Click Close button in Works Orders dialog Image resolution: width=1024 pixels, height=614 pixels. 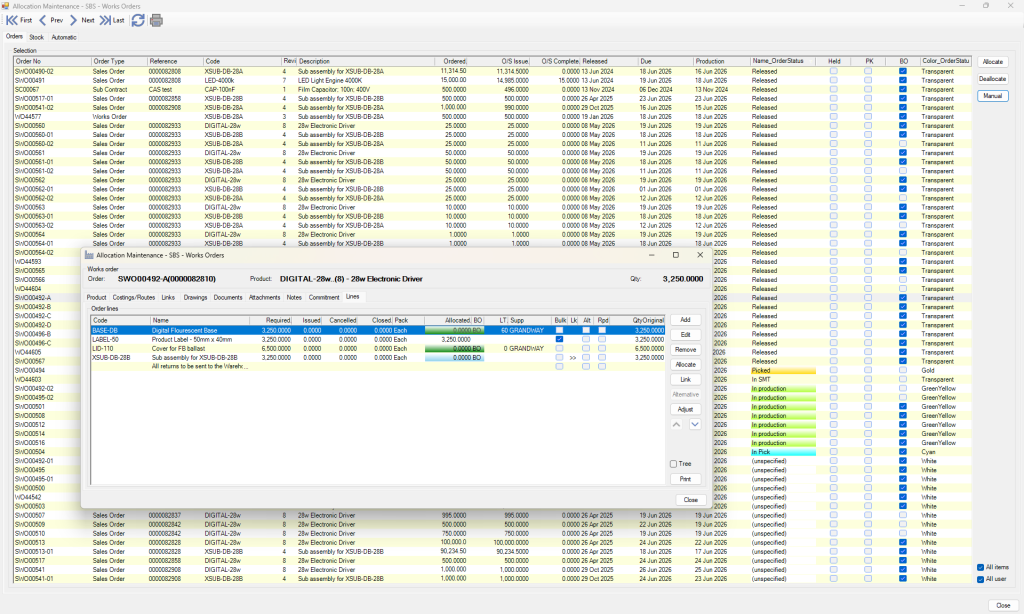coord(691,500)
